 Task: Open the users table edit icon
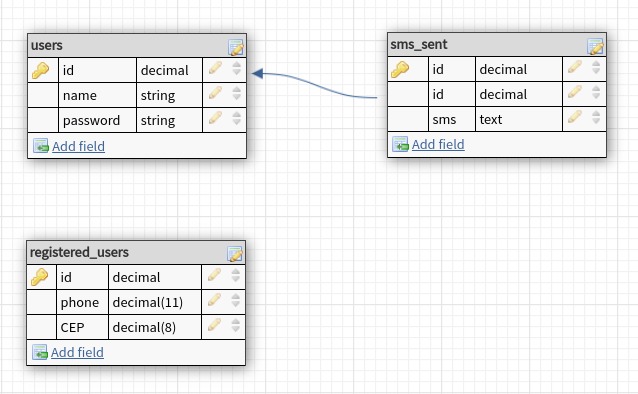click(x=236, y=47)
